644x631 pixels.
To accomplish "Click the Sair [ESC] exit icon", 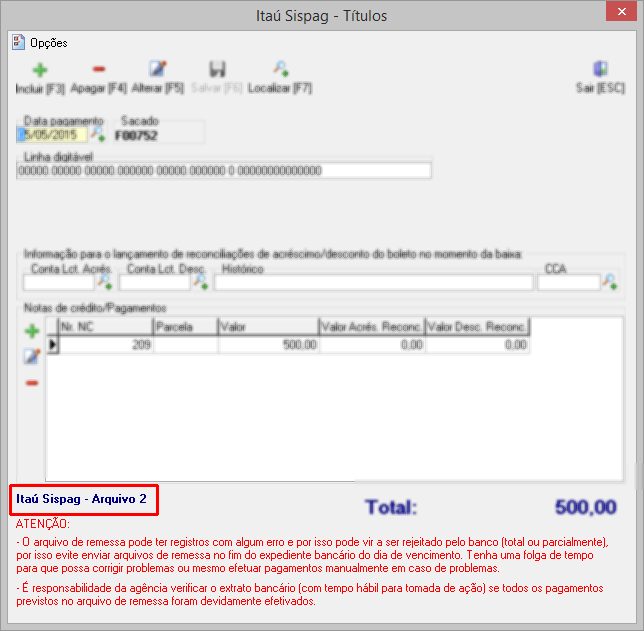I will point(600,69).
